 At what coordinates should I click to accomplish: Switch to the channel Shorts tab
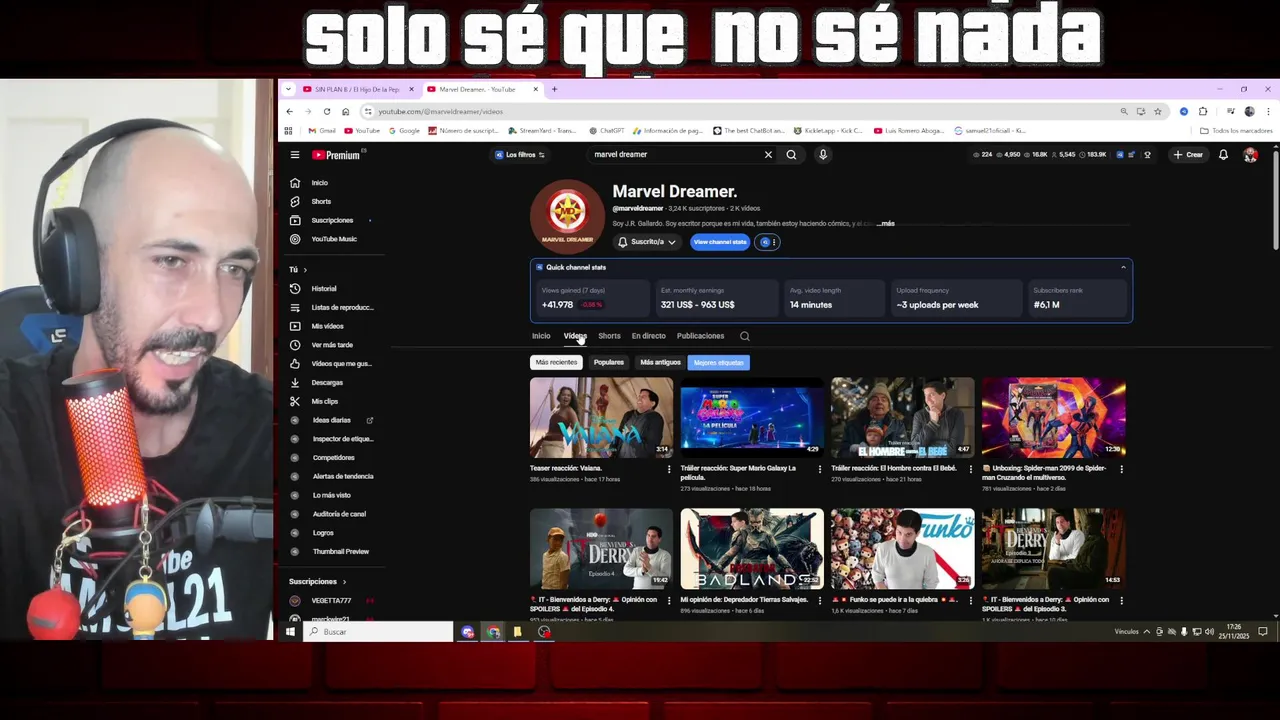609,336
